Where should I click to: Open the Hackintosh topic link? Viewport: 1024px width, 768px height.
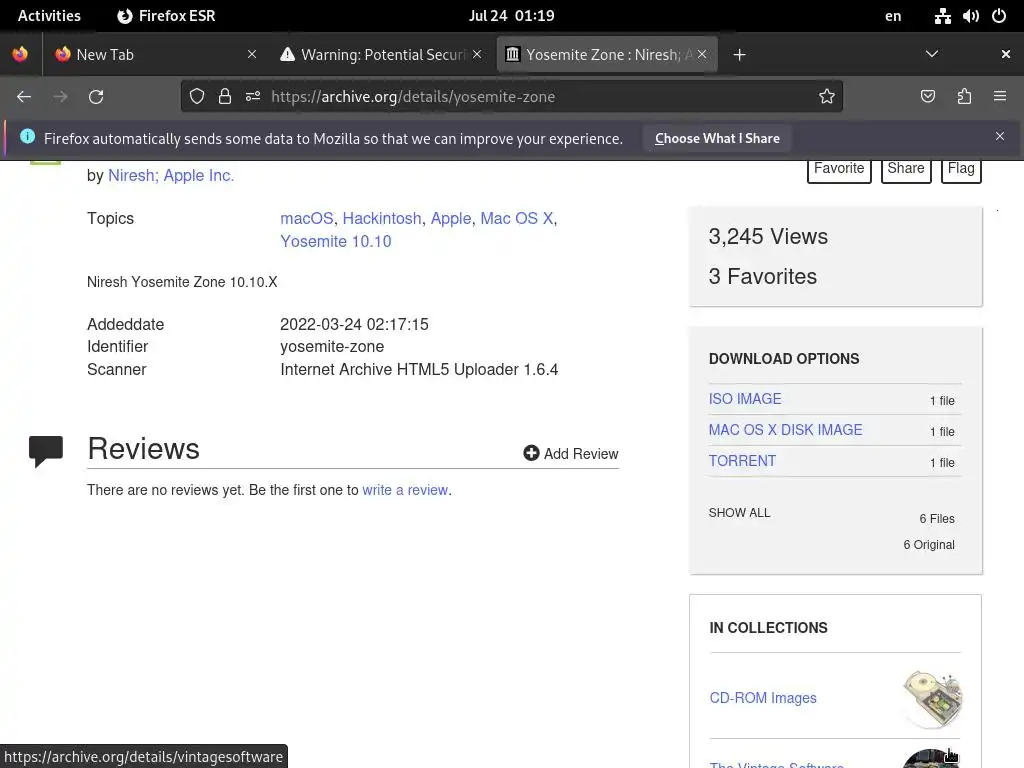click(382, 218)
